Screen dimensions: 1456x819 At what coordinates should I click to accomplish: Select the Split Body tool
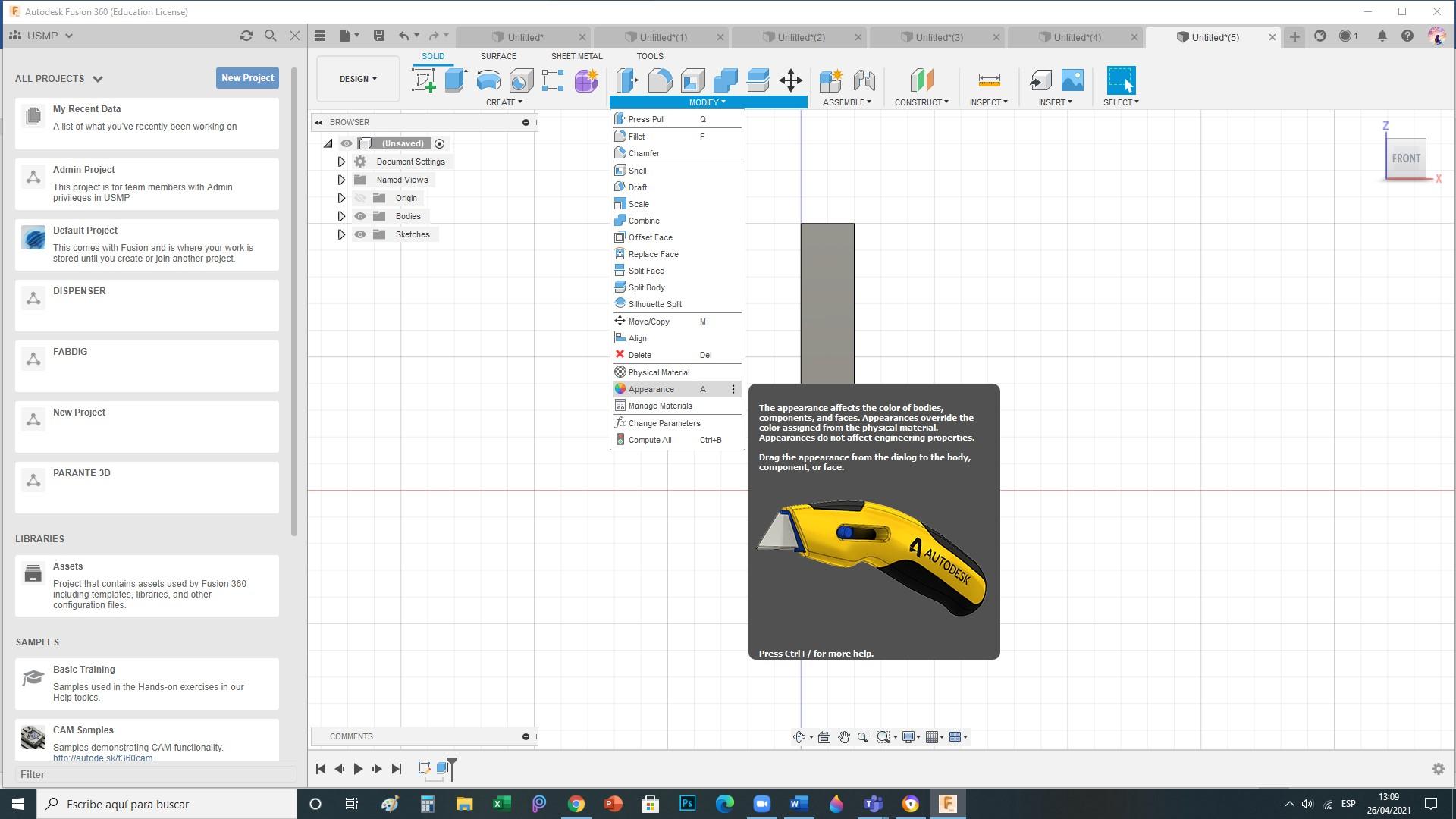coord(646,287)
